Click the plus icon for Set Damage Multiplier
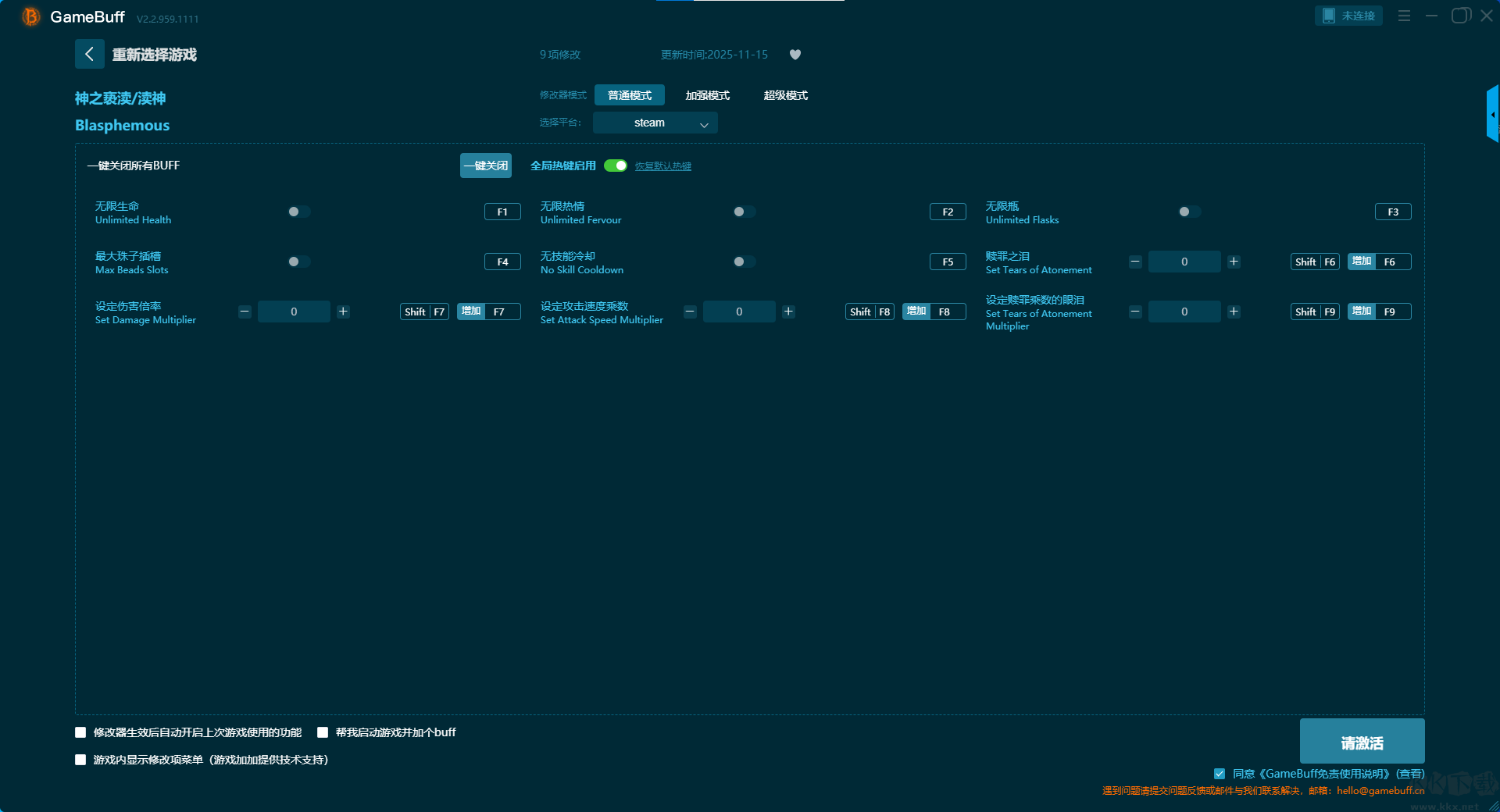Image resolution: width=1500 pixels, height=812 pixels. pos(343,312)
